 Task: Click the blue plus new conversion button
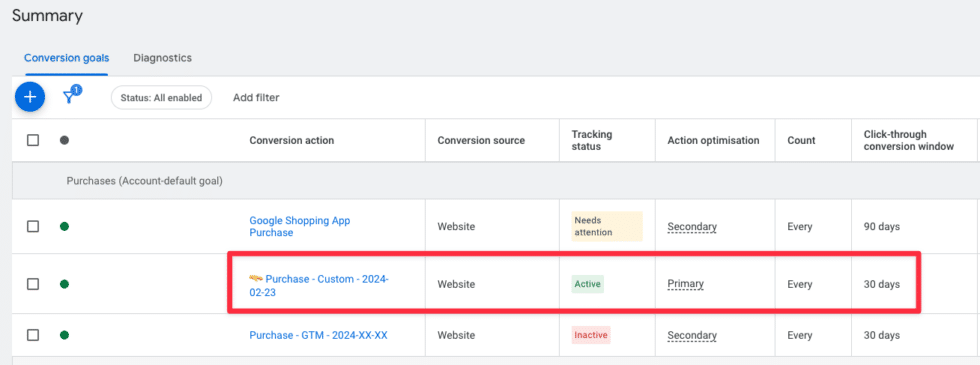tap(30, 97)
